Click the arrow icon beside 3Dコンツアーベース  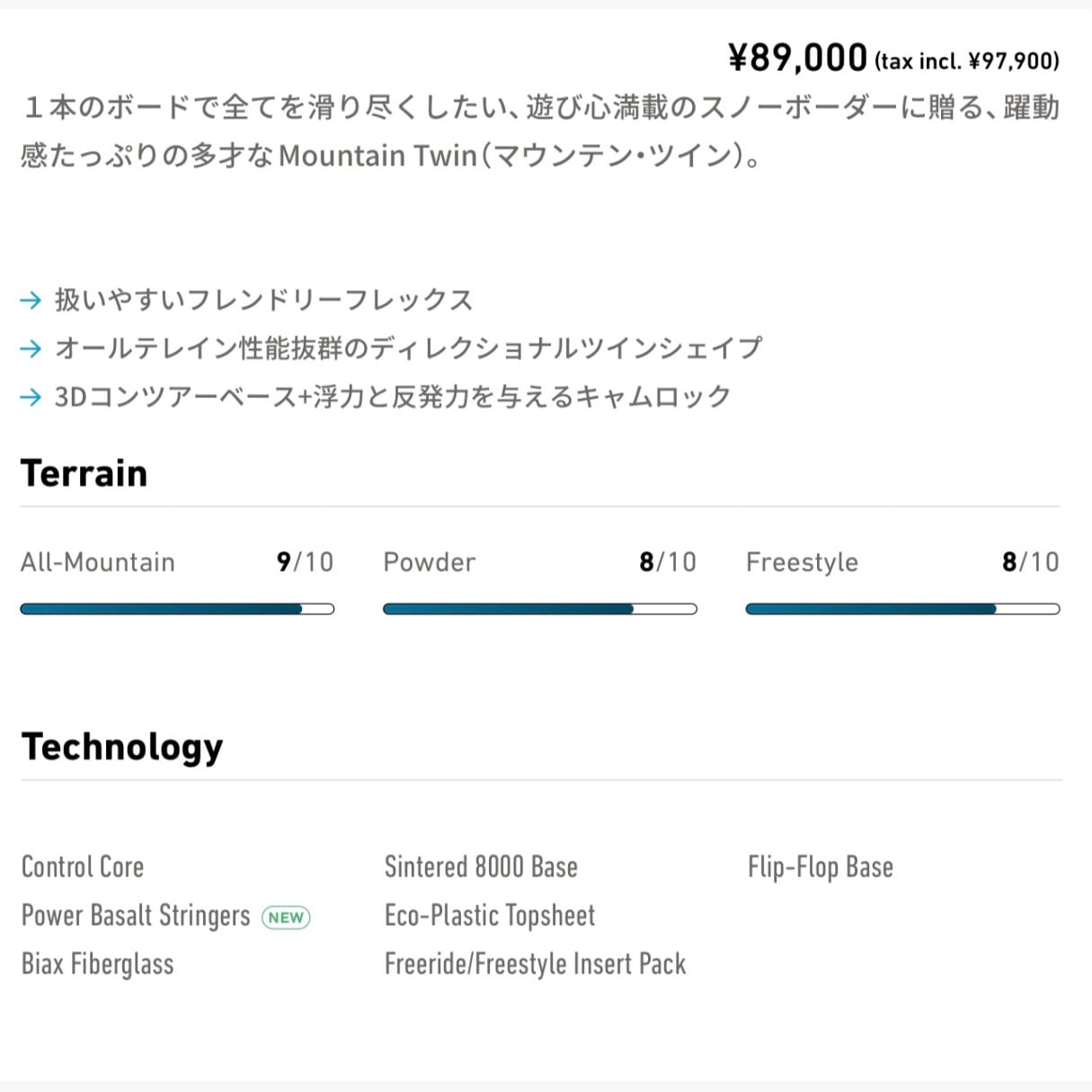click(31, 397)
